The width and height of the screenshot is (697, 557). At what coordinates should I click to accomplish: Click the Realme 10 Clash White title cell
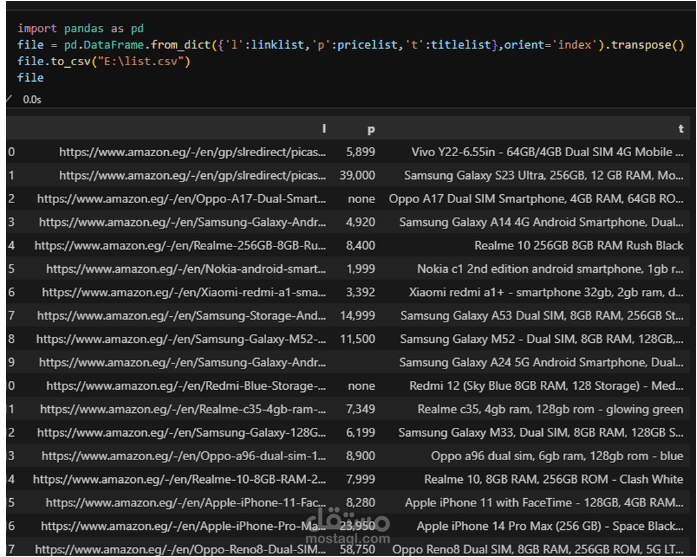pyautogui.click(x=553, y=479)
